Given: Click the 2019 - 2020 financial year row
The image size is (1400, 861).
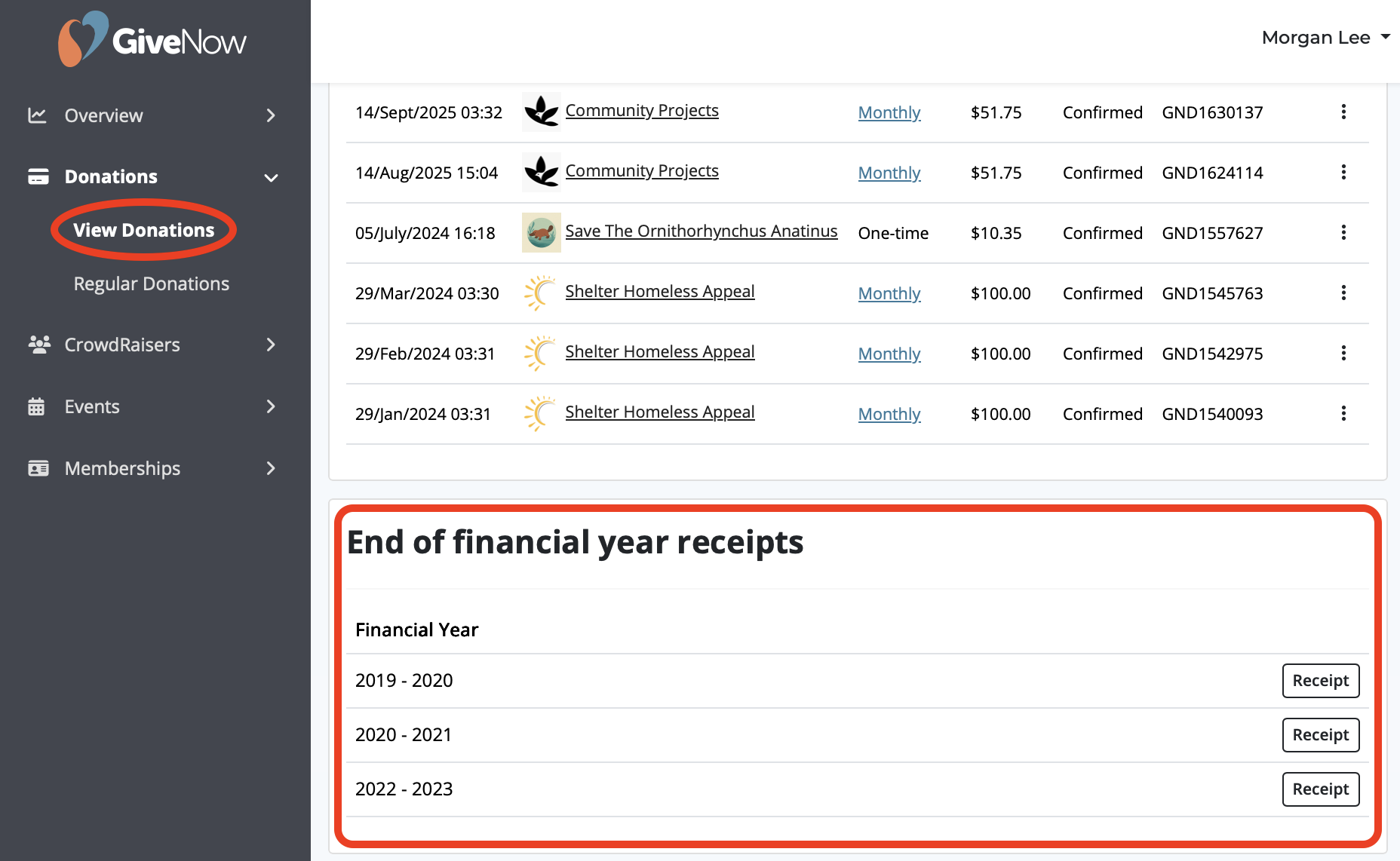Looking at the screenshot, I should click(857, 681).
